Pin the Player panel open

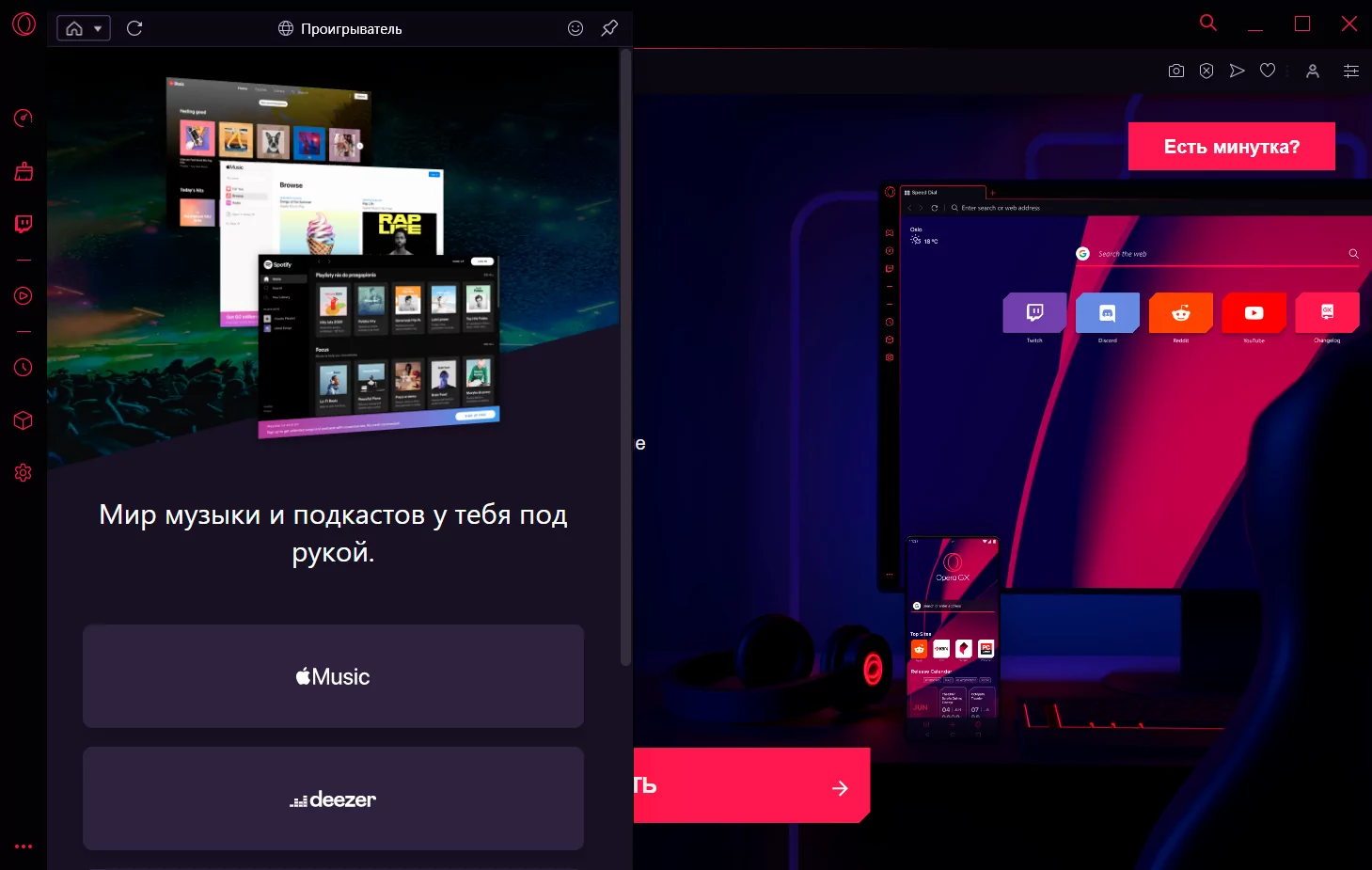pyautogui.click(x=609, y=28)
